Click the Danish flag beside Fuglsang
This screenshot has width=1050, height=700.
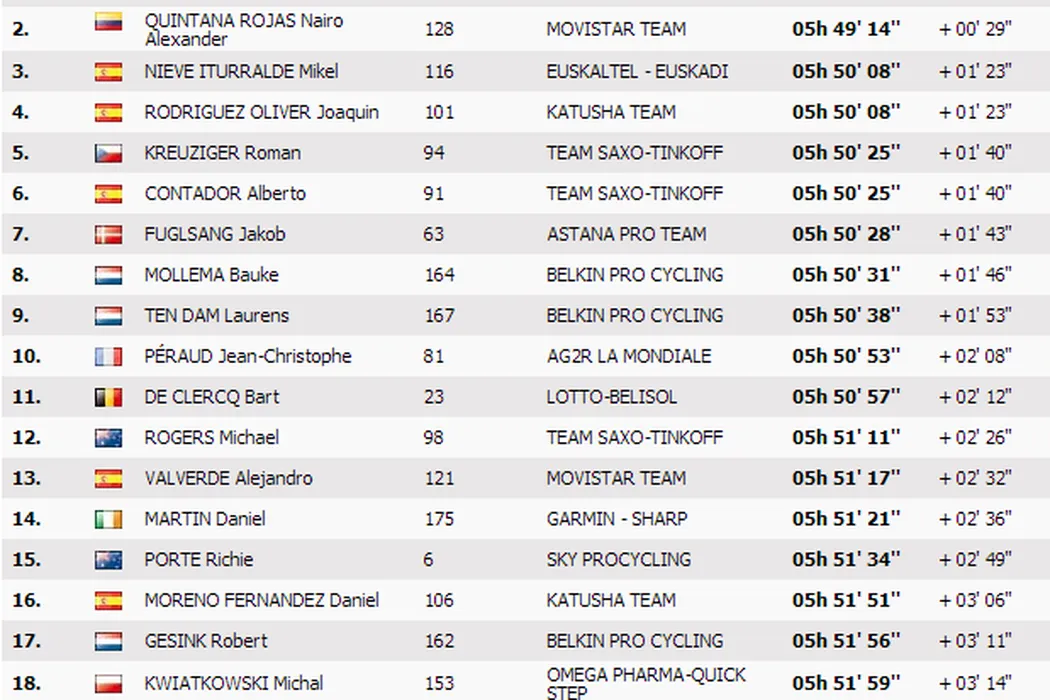point(108,234)
